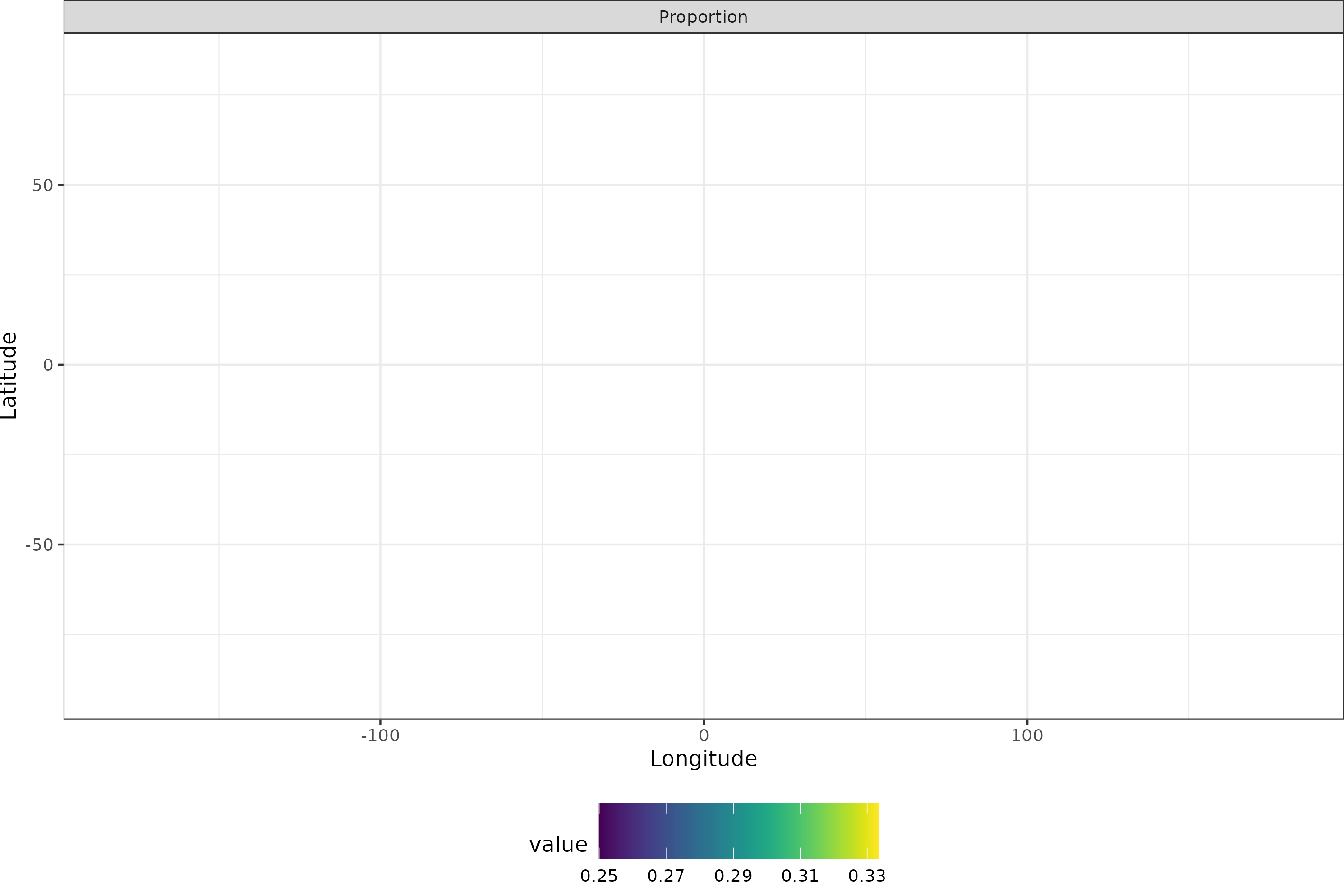Click the 0 latitude tick label
The width and height of the screenshot is (1344, 896).
pos(48,365)
